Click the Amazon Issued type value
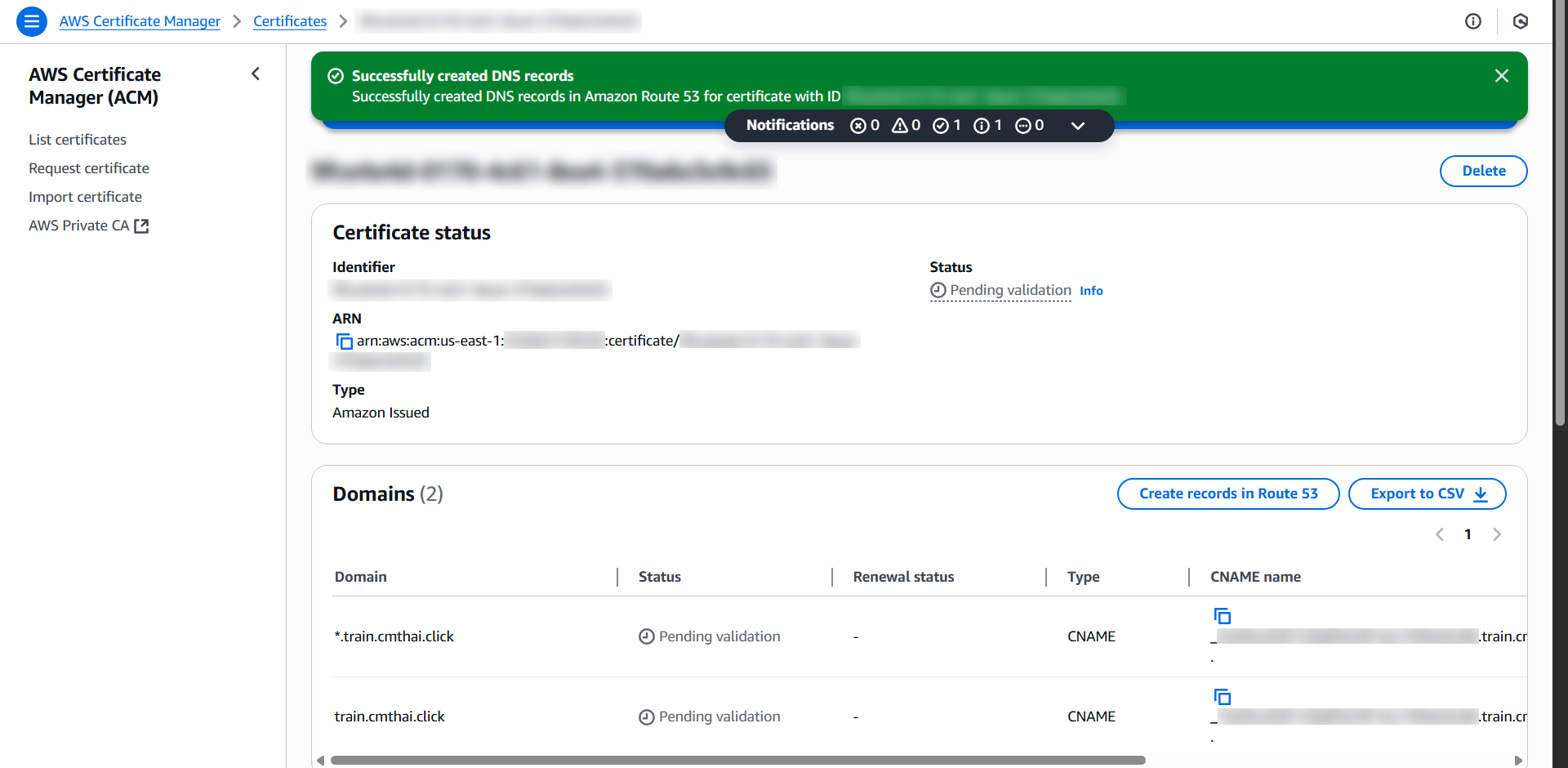The width and height of the screenshot is (1568, 768). click(x=381, y=413)
